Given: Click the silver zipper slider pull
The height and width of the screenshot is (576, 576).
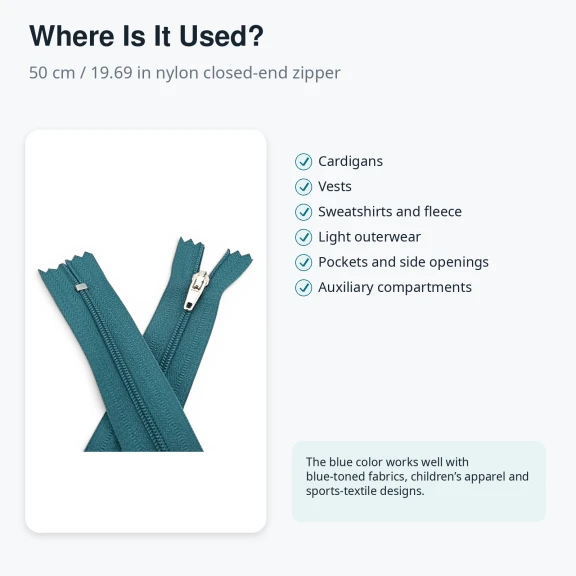Looking at the screenshot, I should click(x=196, y=291).
